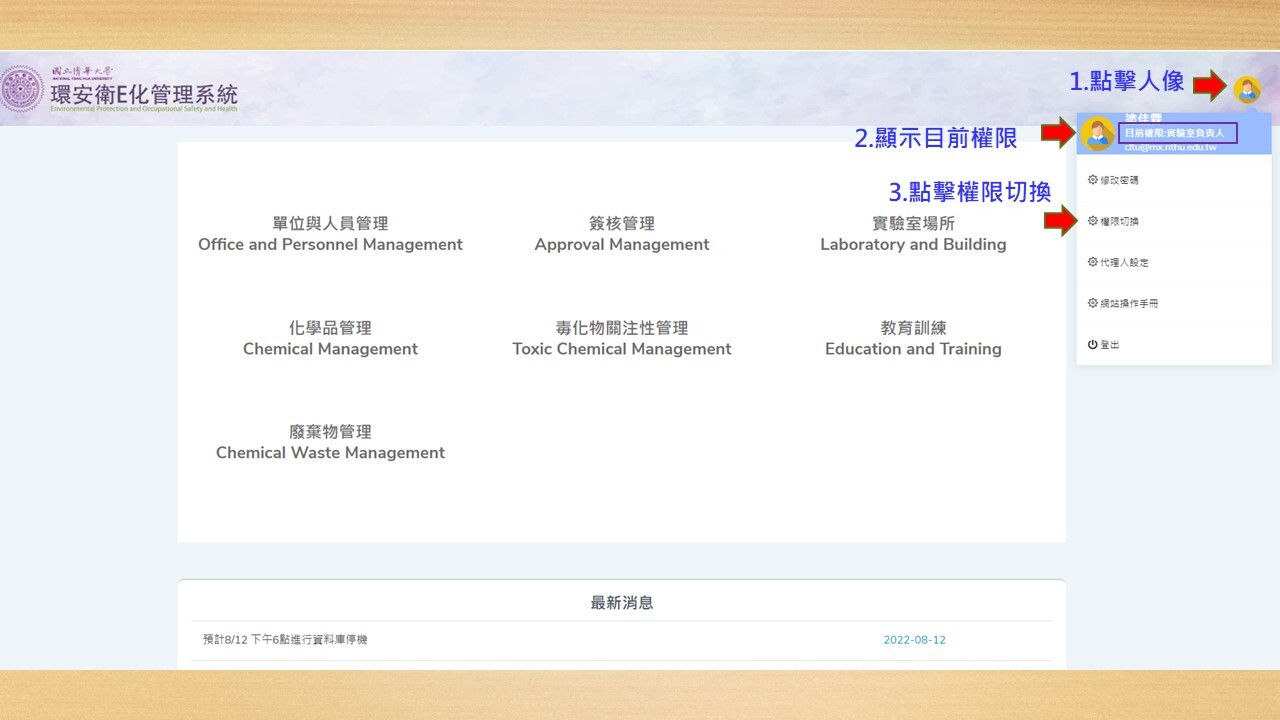Choose 權限切換 in the user menu
1280x720 pixels.
click(1119, 221)
